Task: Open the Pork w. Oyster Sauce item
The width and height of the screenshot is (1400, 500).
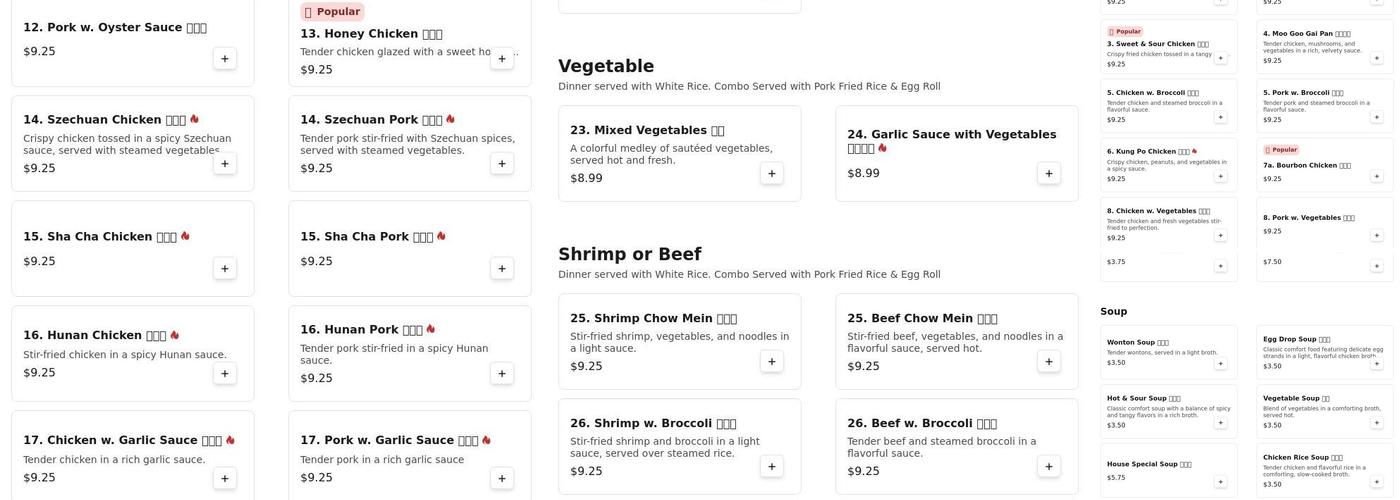Action: click(115, 28)
